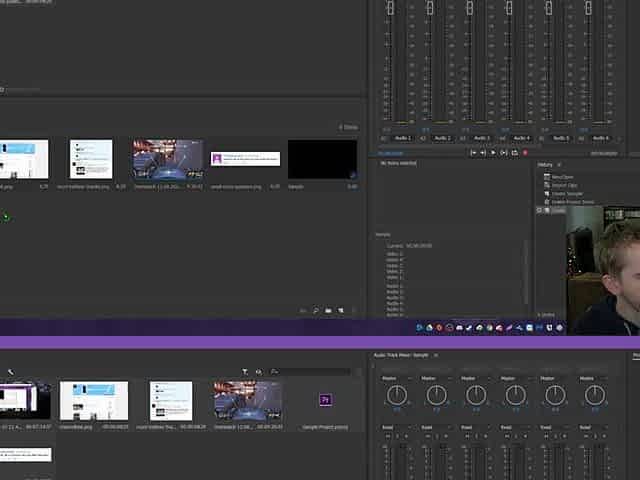This screenshot has width=640, height=480.
Task: Mute the third channel in the lower track mixer
Action: [467, 436]
